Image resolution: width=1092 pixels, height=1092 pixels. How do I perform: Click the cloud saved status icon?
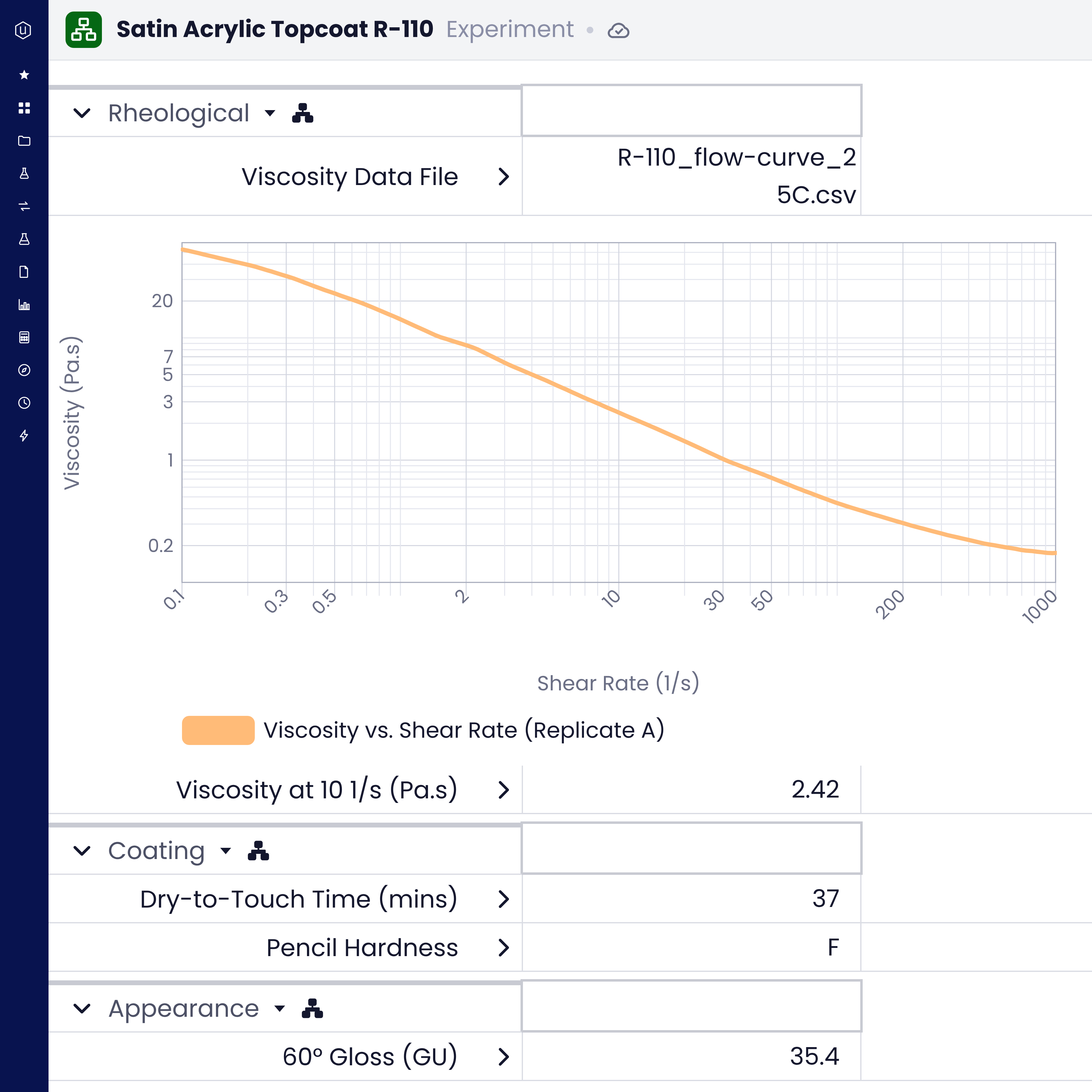pyautogui.click(x=618, y=30)
